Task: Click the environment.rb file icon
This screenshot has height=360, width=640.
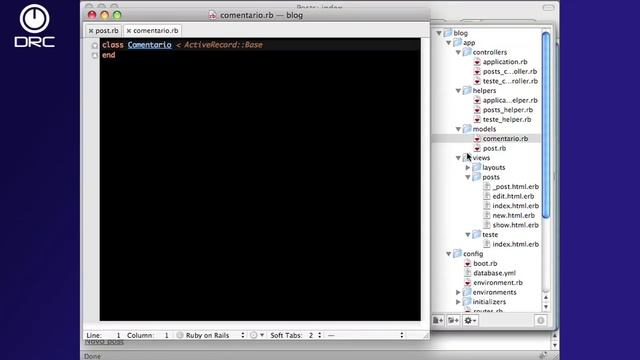Action: tap(468, 282)
